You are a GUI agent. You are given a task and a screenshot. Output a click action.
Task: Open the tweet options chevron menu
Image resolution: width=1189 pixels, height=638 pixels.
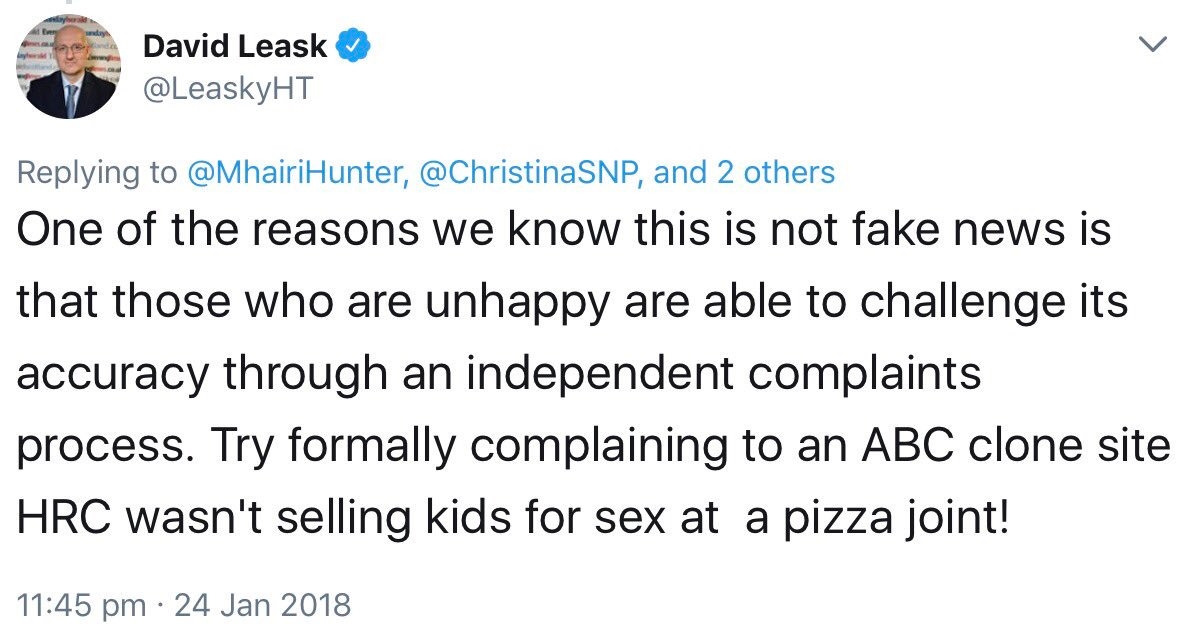pos(1153,44)
